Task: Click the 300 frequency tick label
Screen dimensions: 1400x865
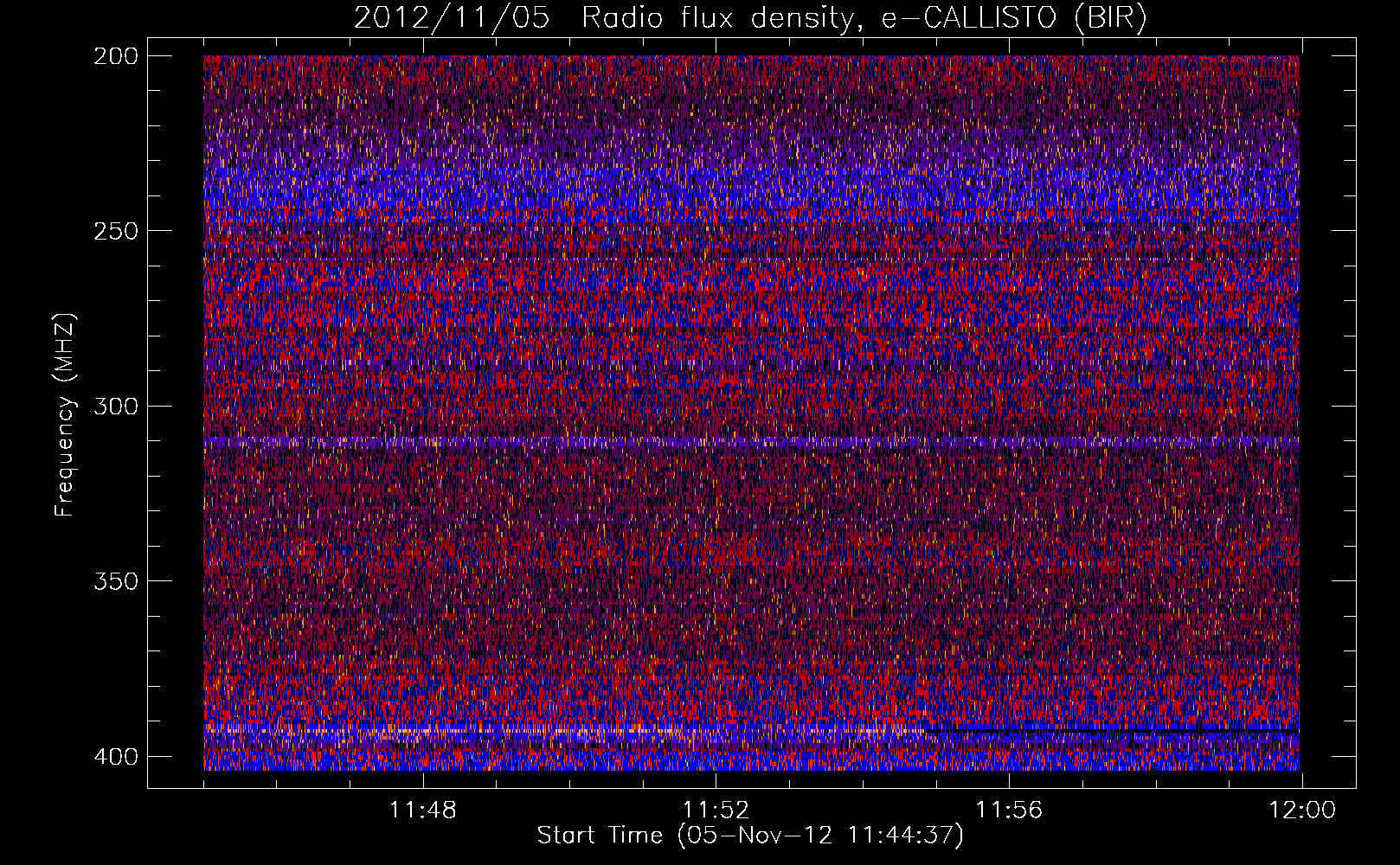Action: [x=115, y=407]
